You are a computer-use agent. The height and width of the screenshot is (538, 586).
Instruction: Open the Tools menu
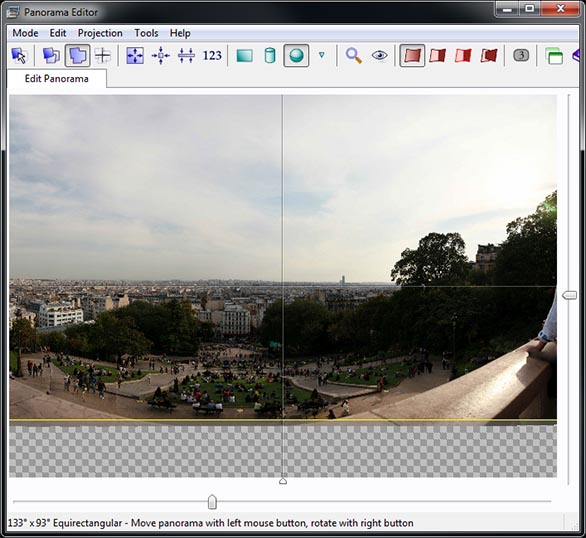146,33
